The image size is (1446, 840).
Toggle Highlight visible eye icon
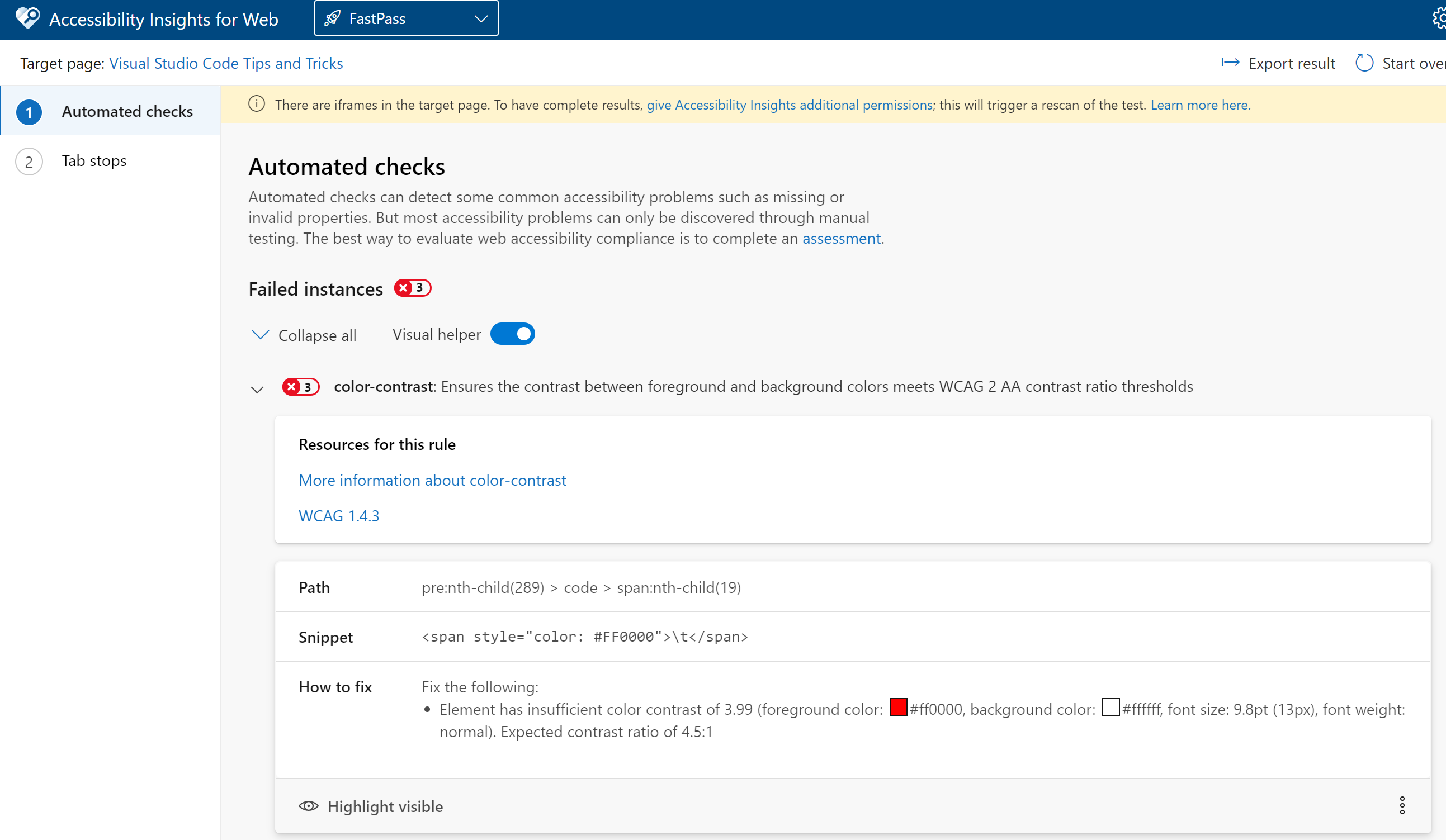click(308, 806)
